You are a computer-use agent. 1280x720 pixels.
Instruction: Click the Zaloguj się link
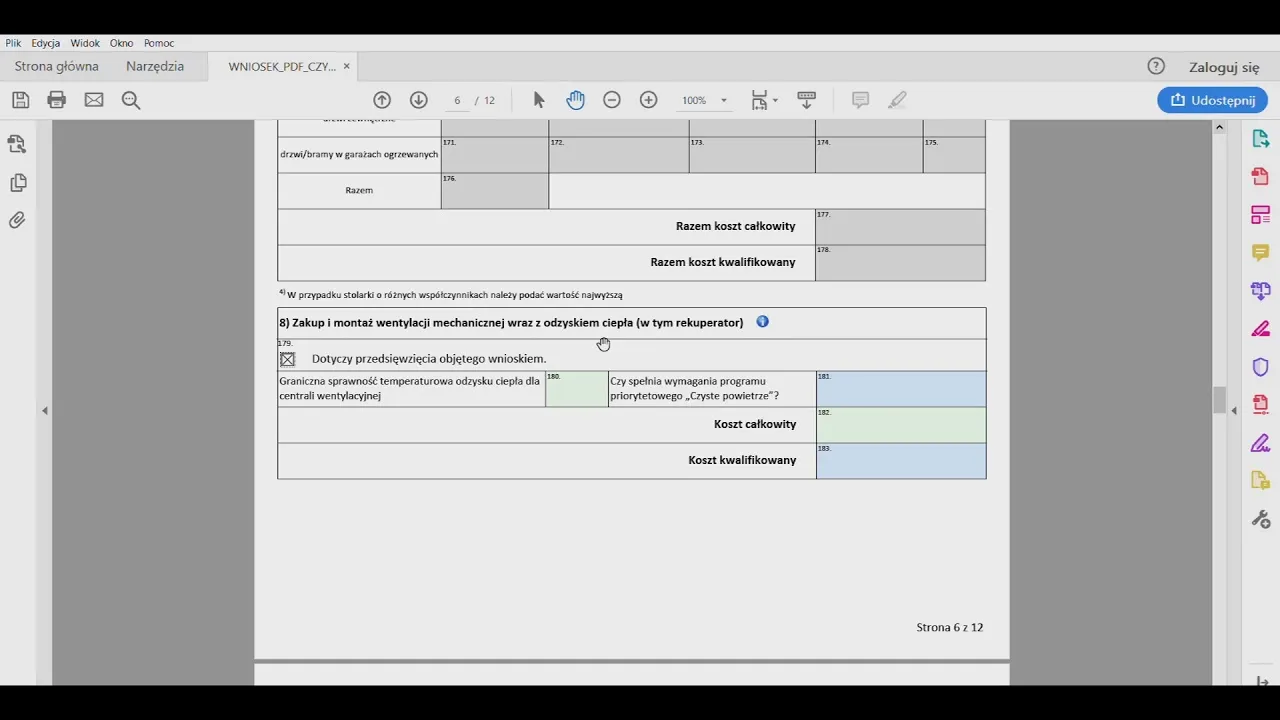click(1224, 67)
